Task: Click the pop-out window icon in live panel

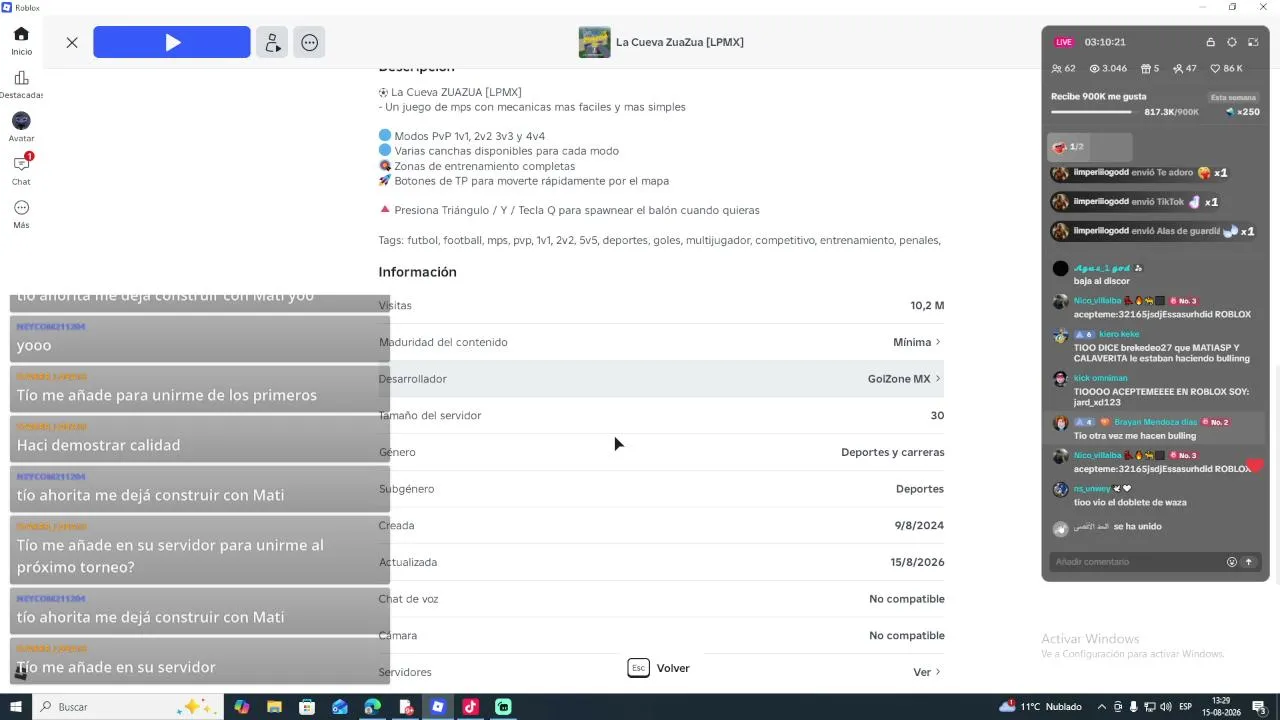Action: [1253, 42]
